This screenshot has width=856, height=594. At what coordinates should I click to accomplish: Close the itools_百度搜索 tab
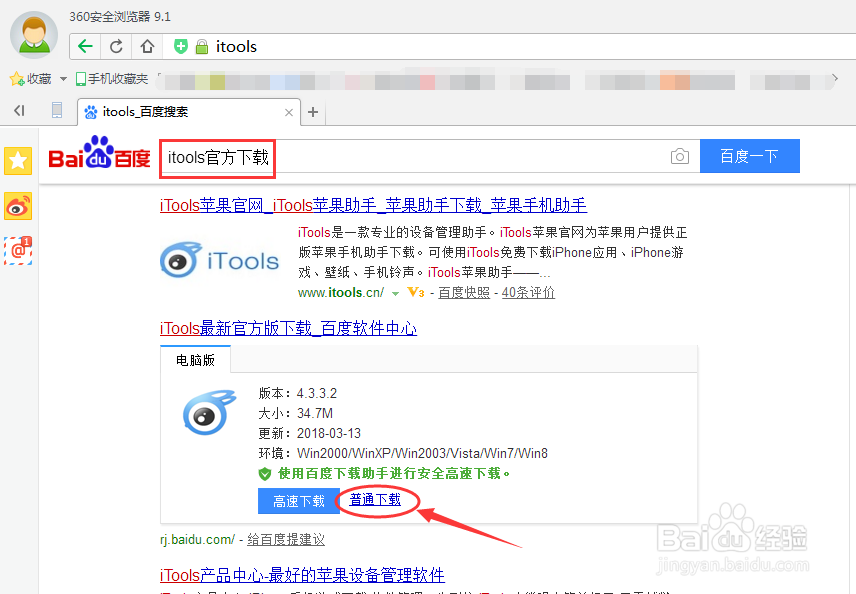289,112
